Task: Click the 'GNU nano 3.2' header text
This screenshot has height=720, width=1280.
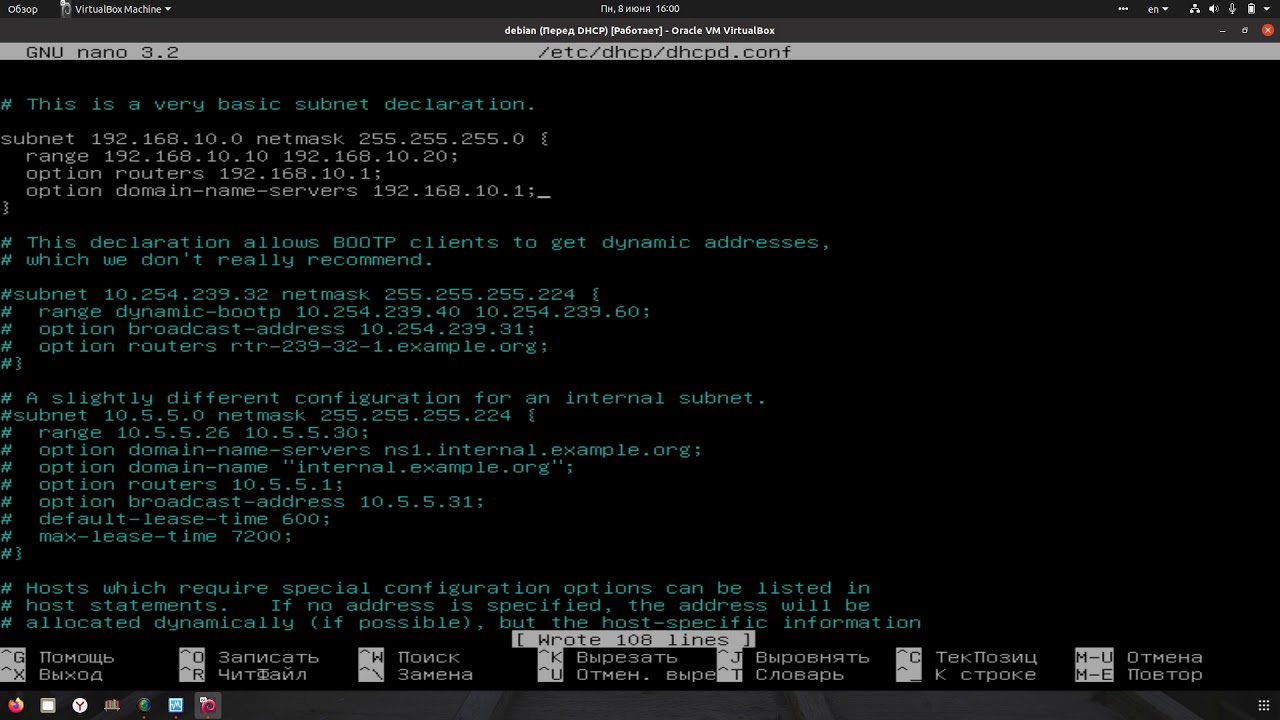Action: pos(102,52)
